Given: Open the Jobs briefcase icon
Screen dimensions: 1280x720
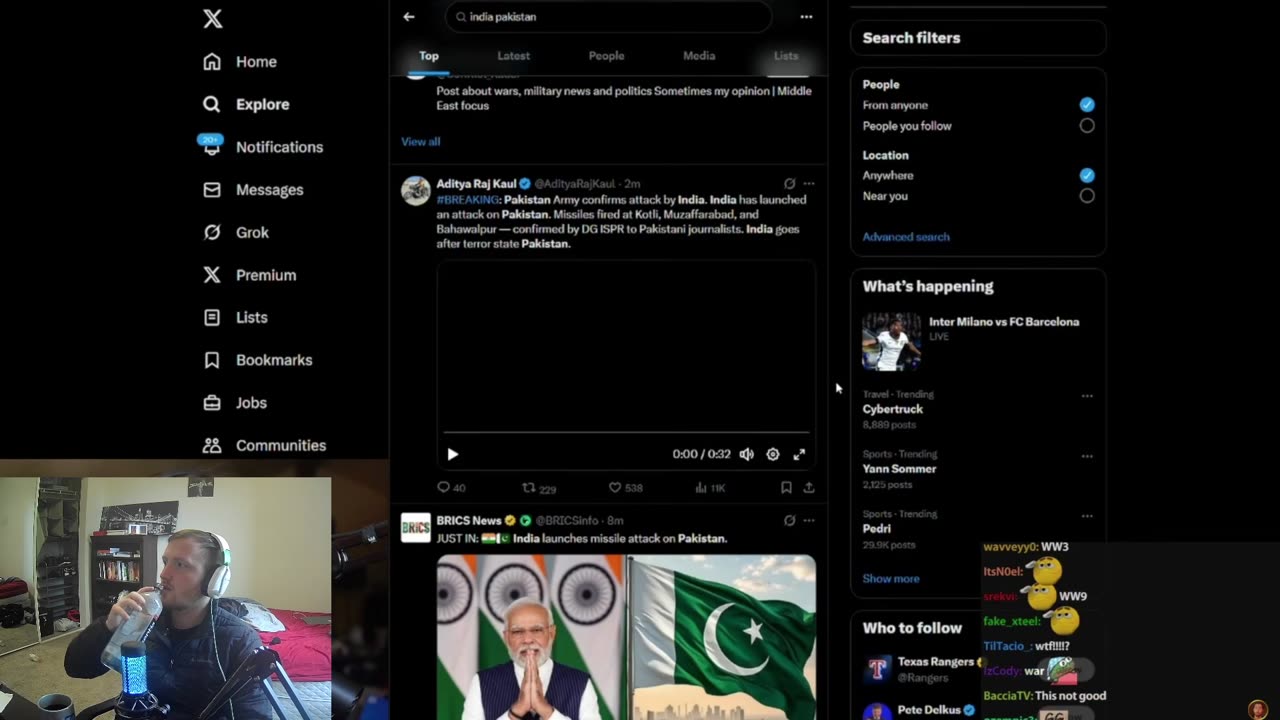Looking at the screenshot, I should coord(212,403).
